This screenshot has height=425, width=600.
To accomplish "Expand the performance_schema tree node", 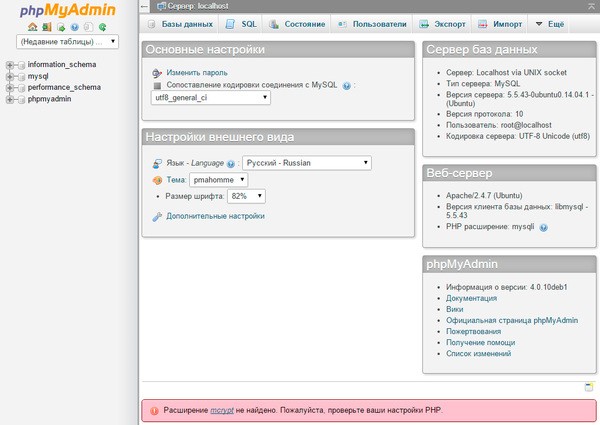I will pos(10,88).
